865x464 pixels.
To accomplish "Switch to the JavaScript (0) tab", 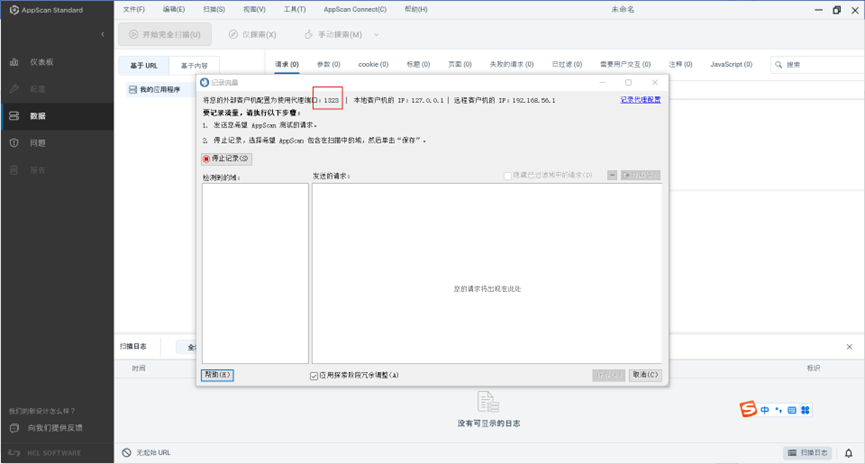I will 731,65.
